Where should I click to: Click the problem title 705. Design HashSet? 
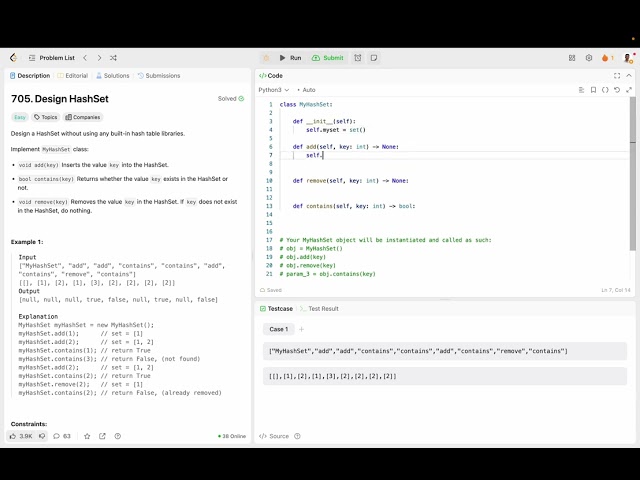click(60, 99)
